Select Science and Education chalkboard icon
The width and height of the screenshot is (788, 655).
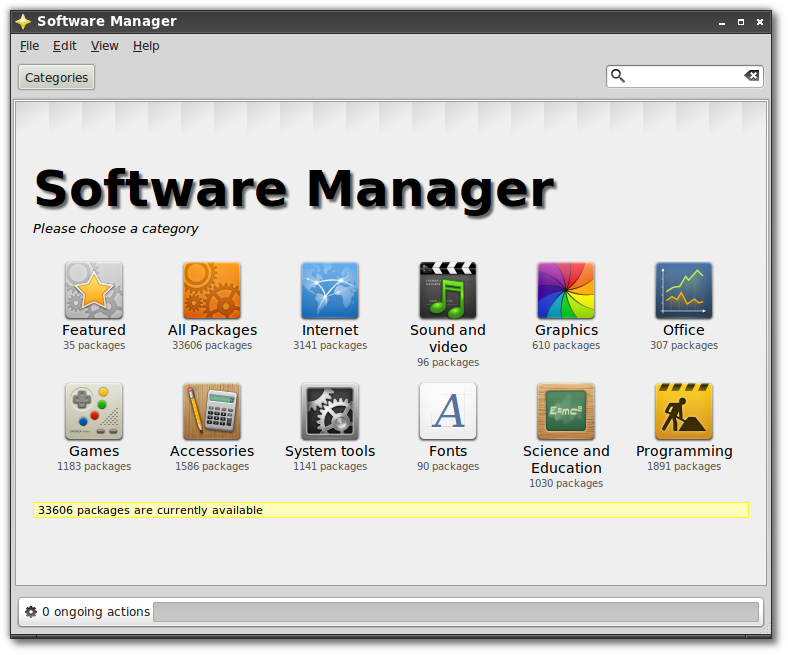[566, 411]
